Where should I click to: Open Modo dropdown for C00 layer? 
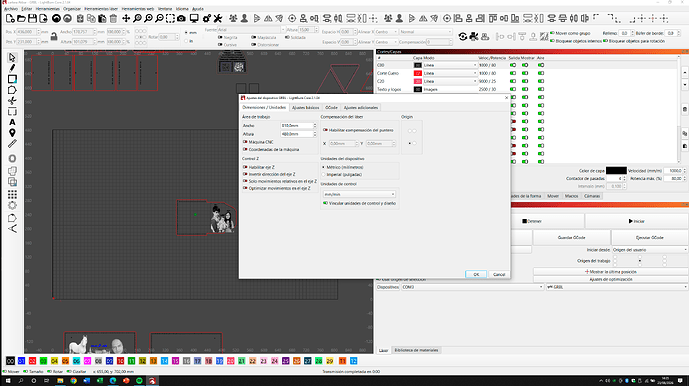[x=450, y=65]
